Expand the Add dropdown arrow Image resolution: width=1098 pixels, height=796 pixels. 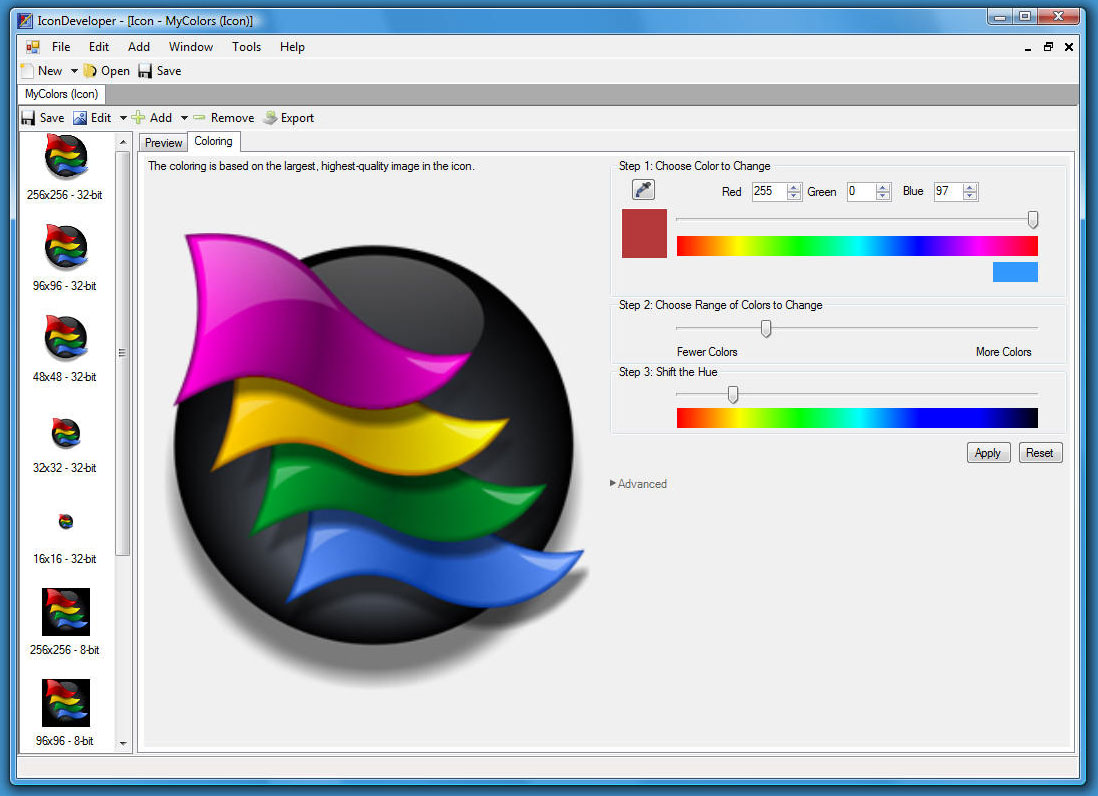coord(184,118)
